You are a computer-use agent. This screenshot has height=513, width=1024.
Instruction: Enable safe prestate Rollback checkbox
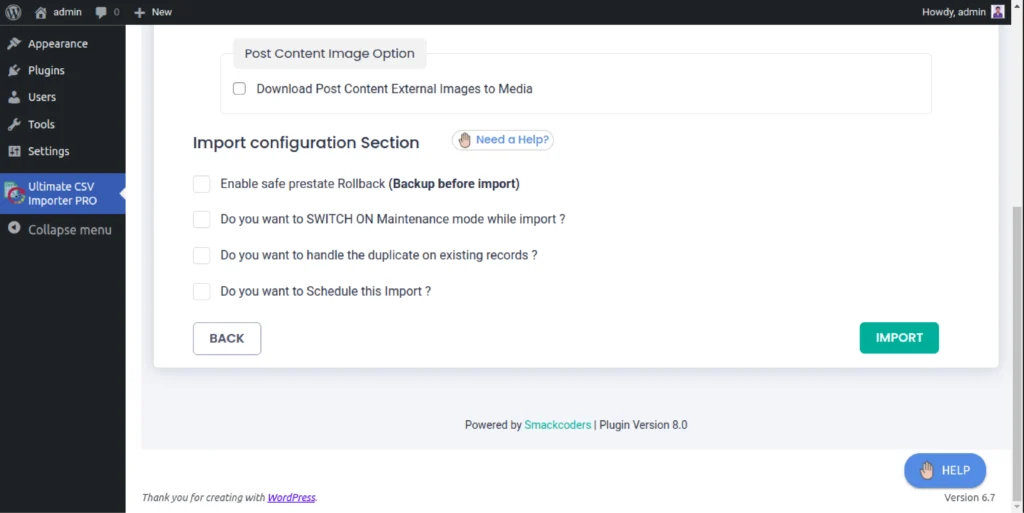pyautogui.click(x=202, y=184)
